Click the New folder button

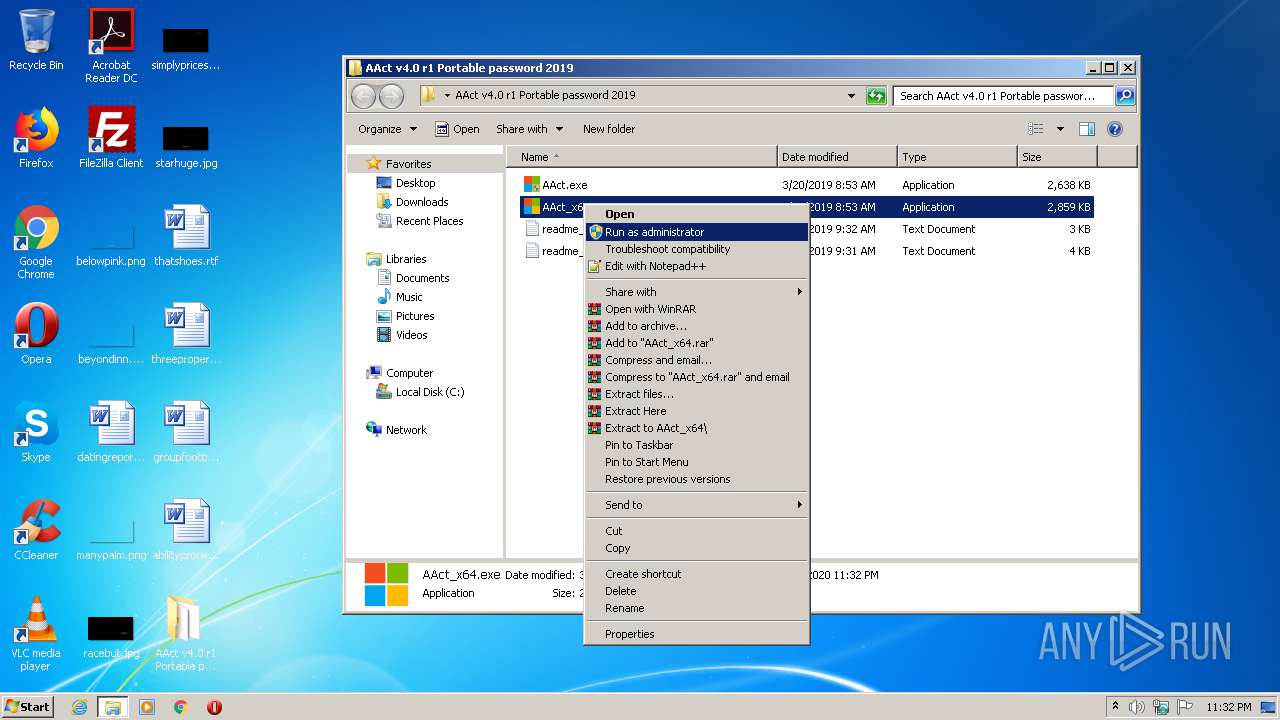click(x=609, y=129)
